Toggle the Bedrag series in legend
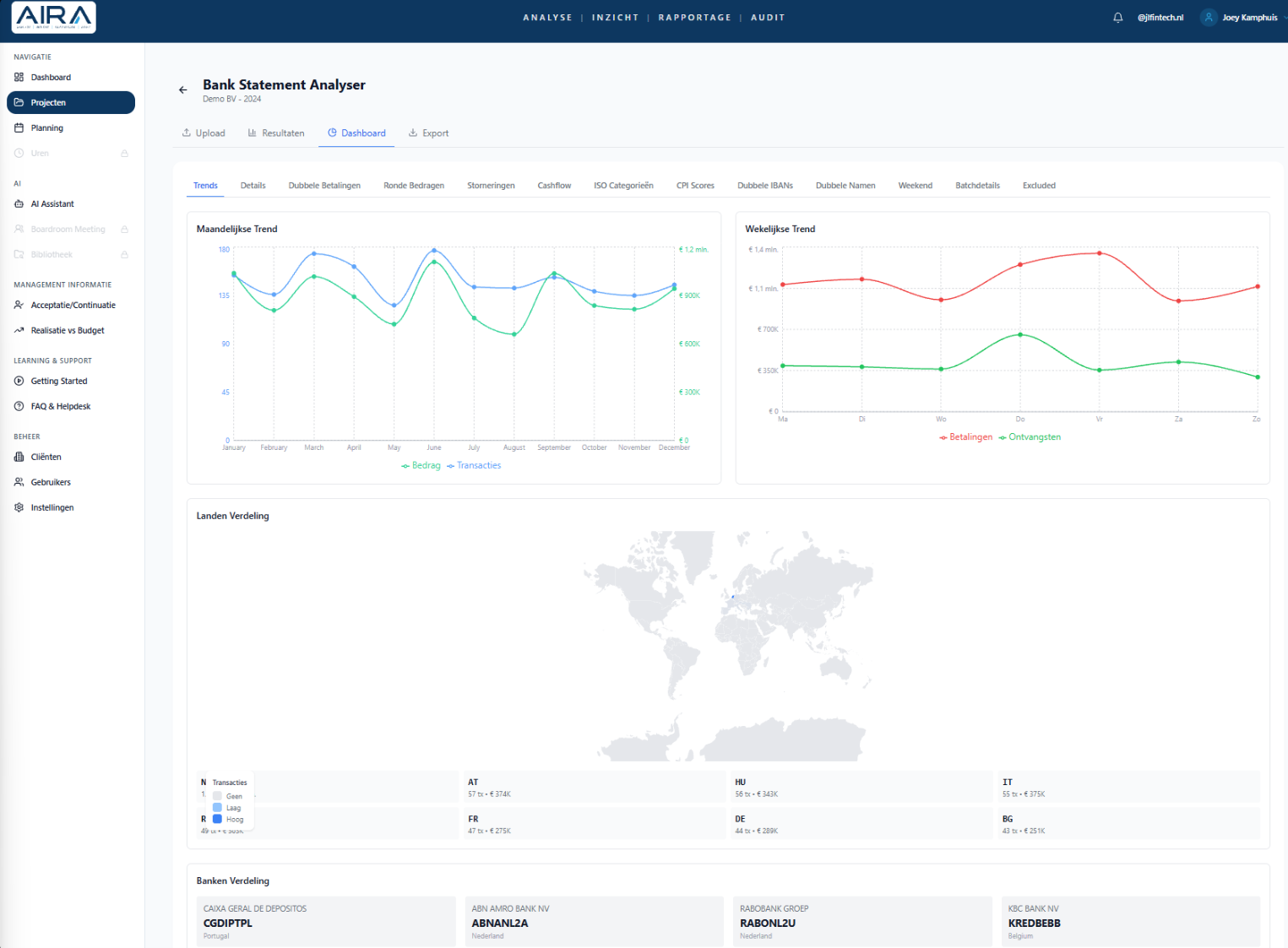 coord(421,466)
